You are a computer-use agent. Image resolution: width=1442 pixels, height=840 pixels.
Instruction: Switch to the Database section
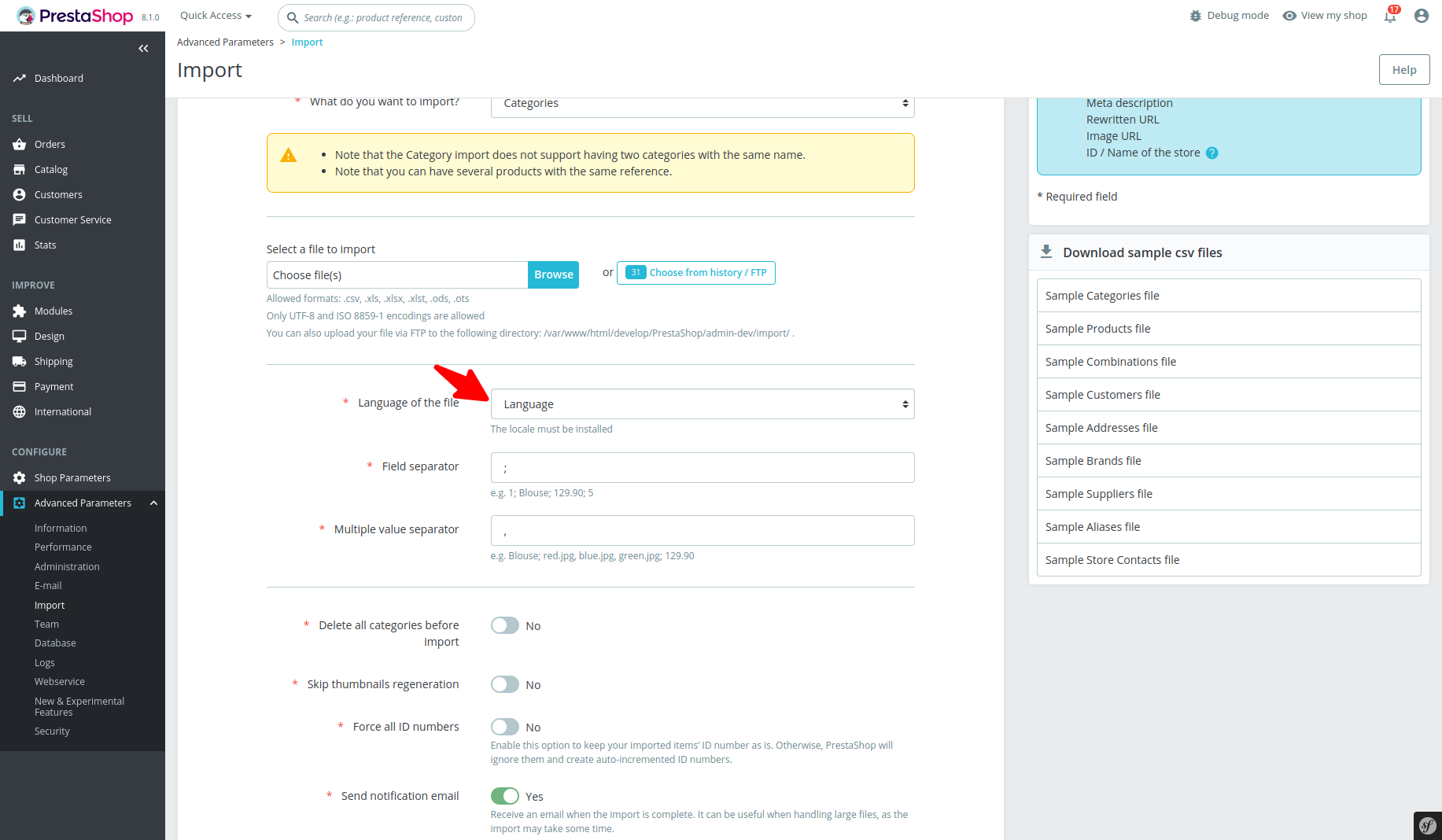coord(55,643)
